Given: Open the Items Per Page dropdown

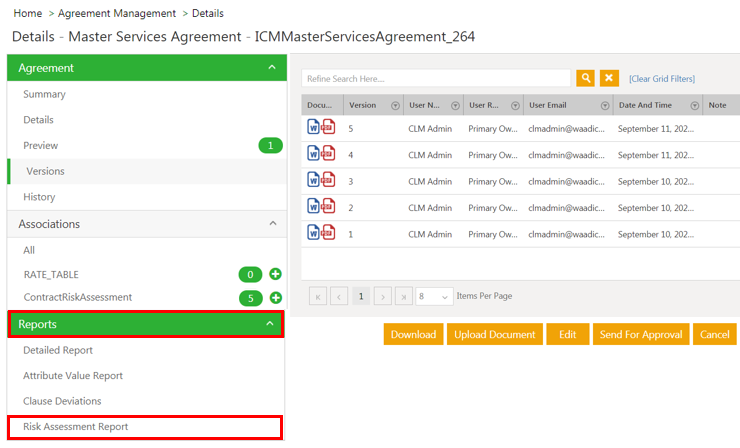Looking at the screenshot, I should click(433, 296).
